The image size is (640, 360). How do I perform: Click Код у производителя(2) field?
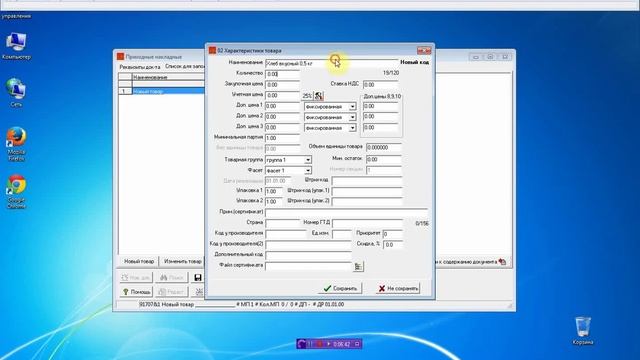[308, 244]
